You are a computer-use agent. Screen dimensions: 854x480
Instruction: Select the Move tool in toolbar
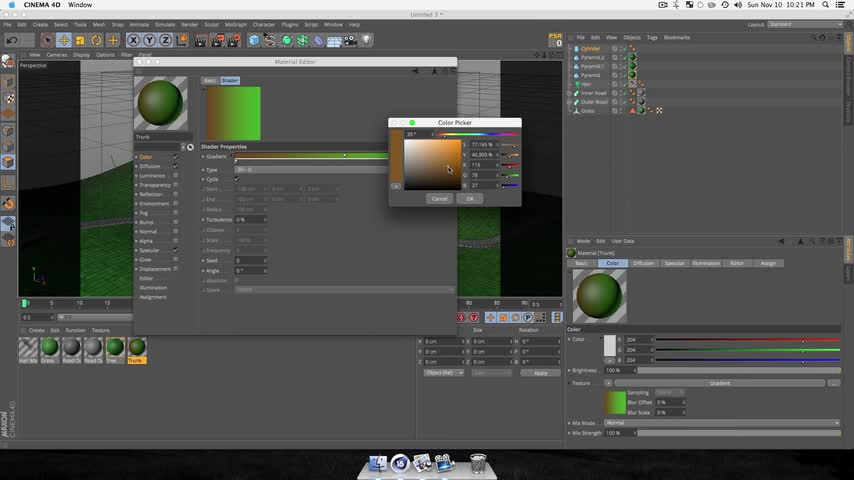point(64,40)
